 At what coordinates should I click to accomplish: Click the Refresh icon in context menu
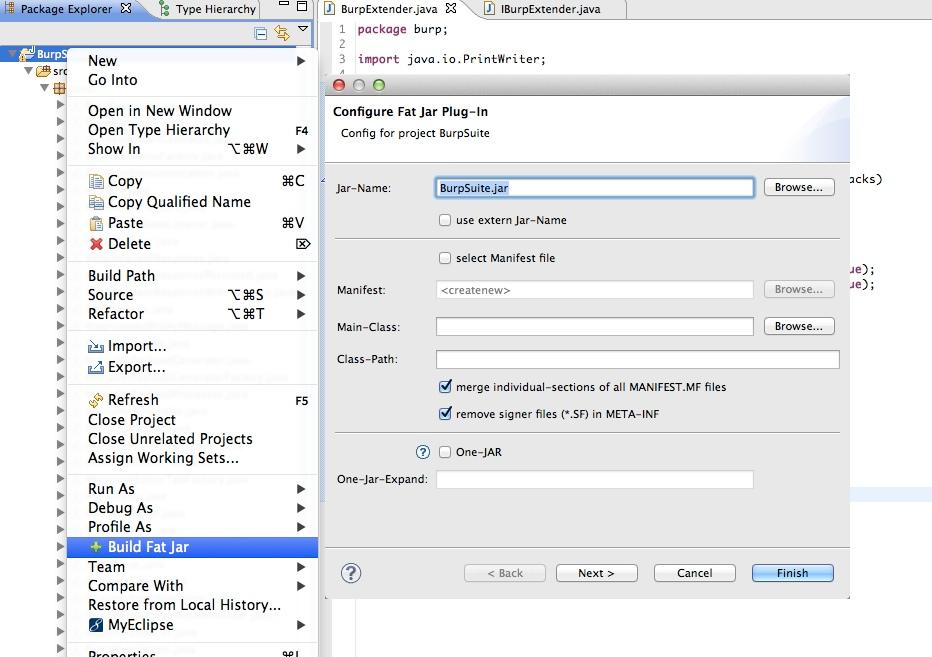[96, 400]
